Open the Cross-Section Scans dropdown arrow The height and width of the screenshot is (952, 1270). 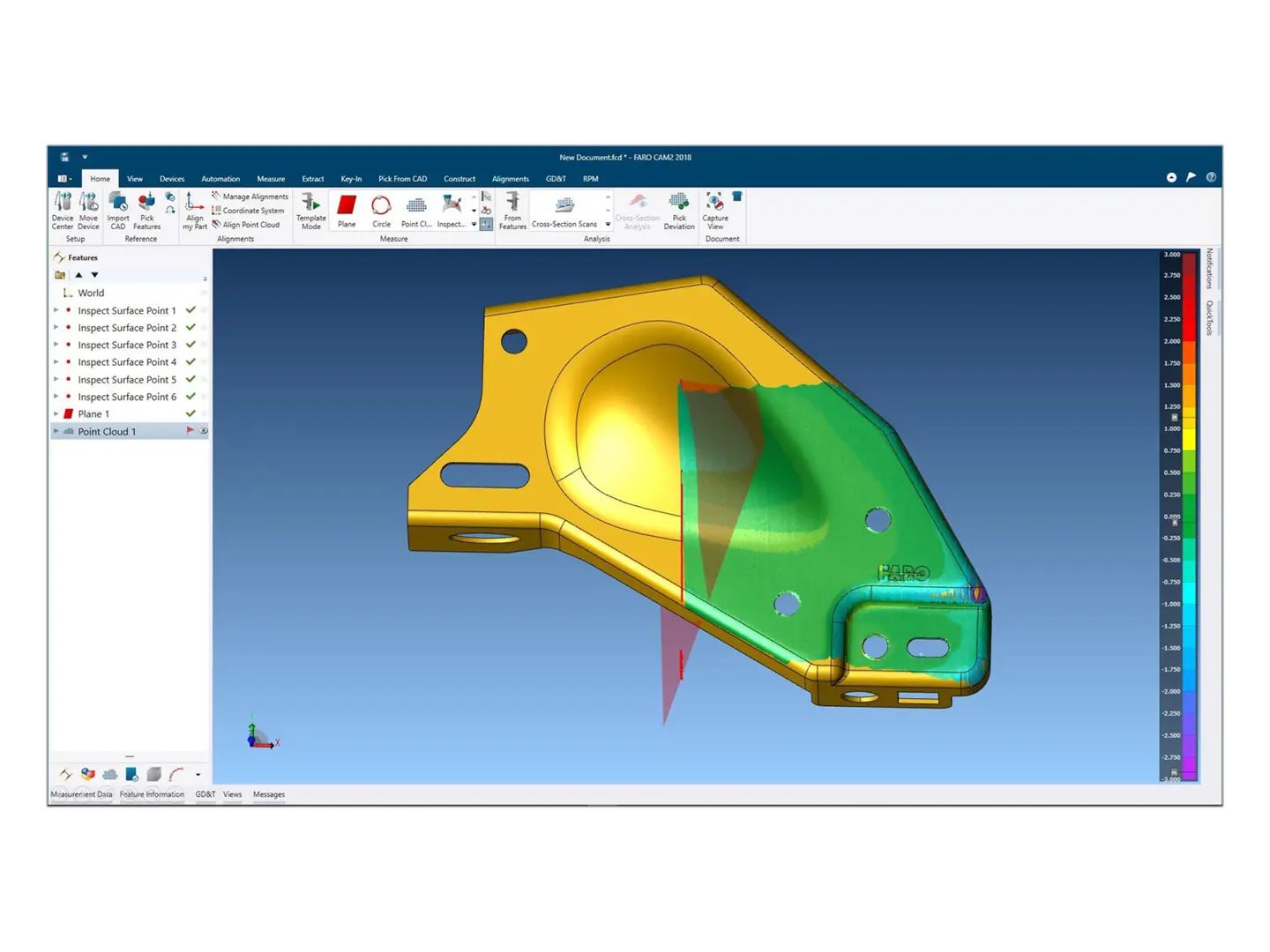pyautogui.click(x=608, y=225)
